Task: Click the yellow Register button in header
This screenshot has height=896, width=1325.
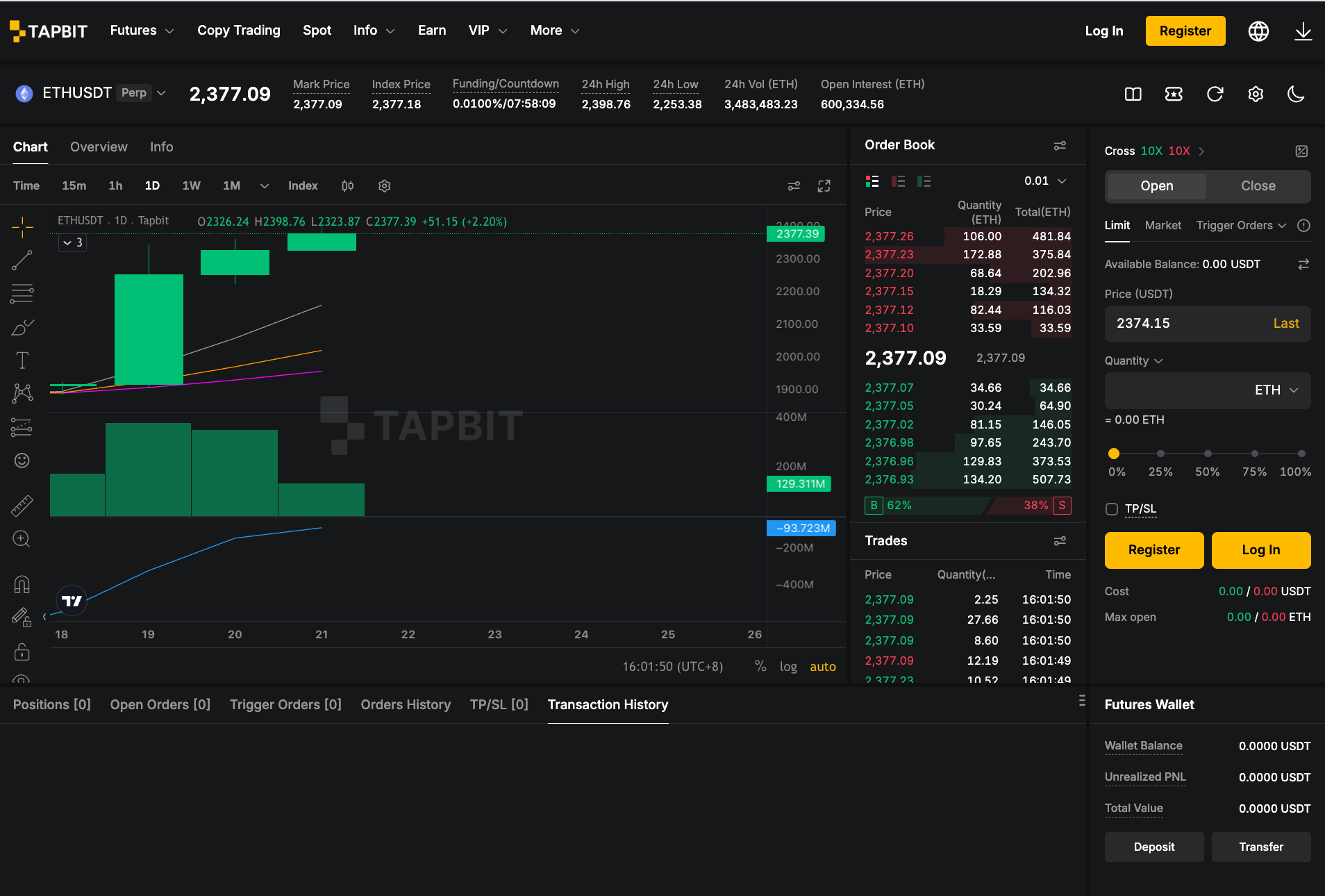Action: click(1185, 31)
